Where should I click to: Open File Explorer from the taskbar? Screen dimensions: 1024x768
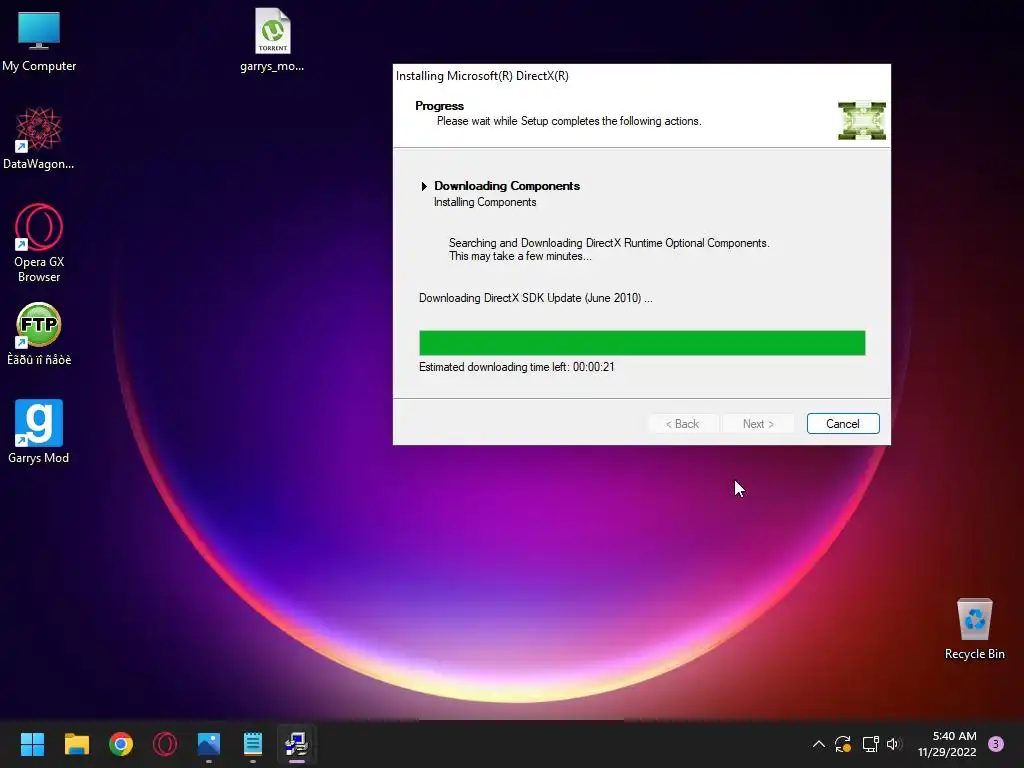[76, 744]
